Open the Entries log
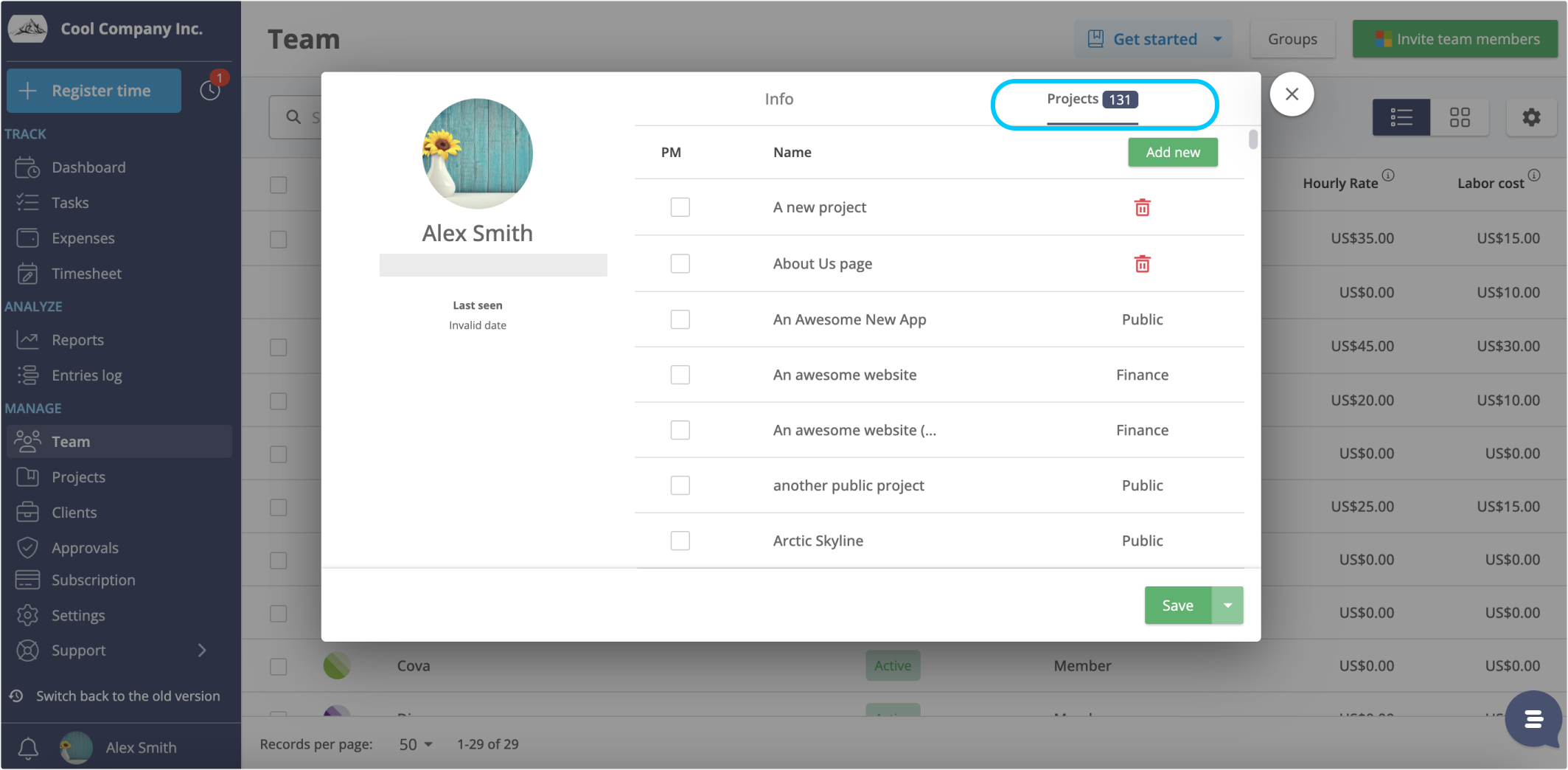Image resolution: width=1568 pixels, height=770 pixels. [86, 375]
